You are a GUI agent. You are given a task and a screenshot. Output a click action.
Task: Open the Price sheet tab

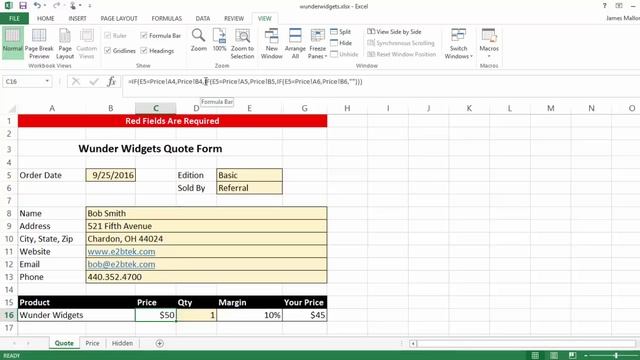[x=92, y=343]
